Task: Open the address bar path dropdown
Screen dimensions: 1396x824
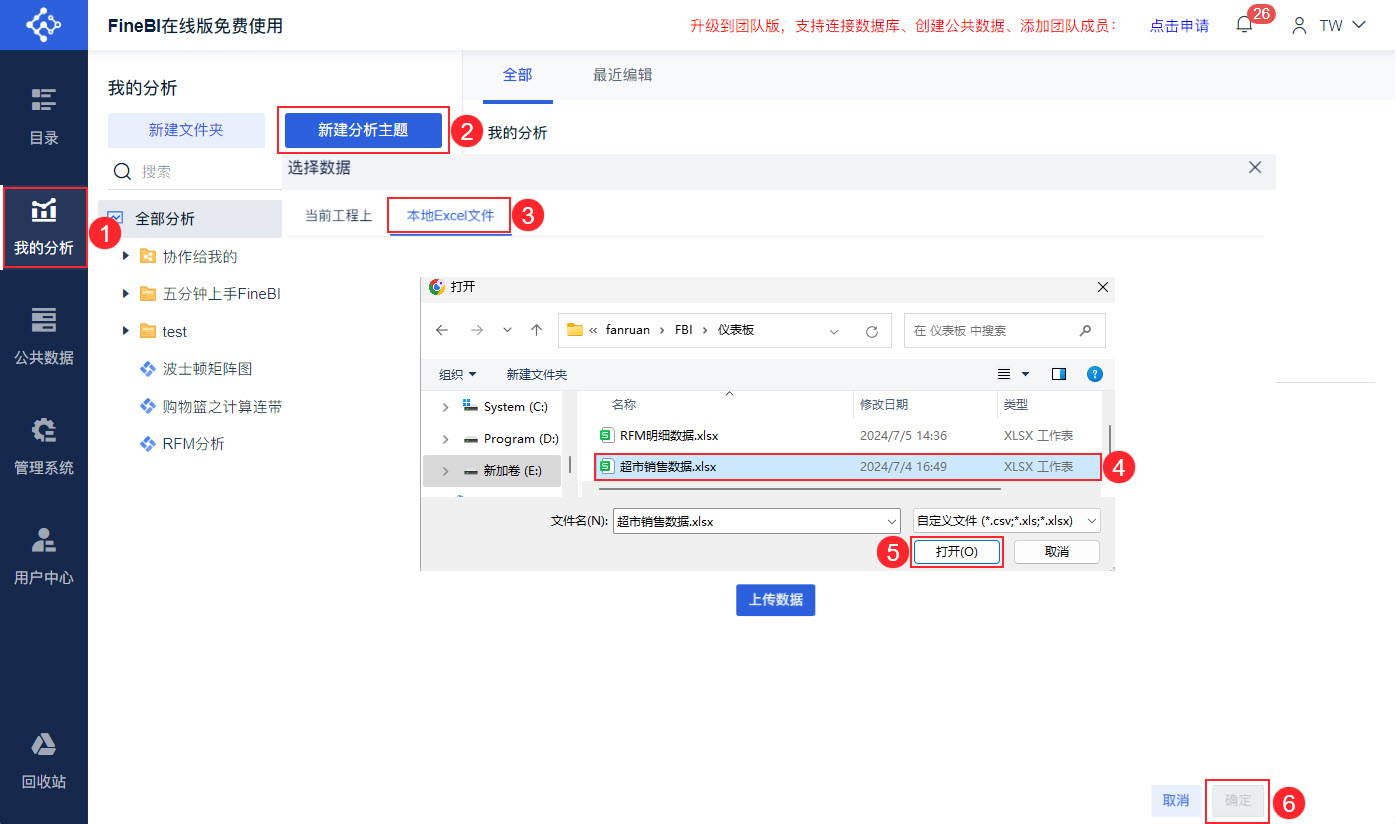Action: click(834, 330)
